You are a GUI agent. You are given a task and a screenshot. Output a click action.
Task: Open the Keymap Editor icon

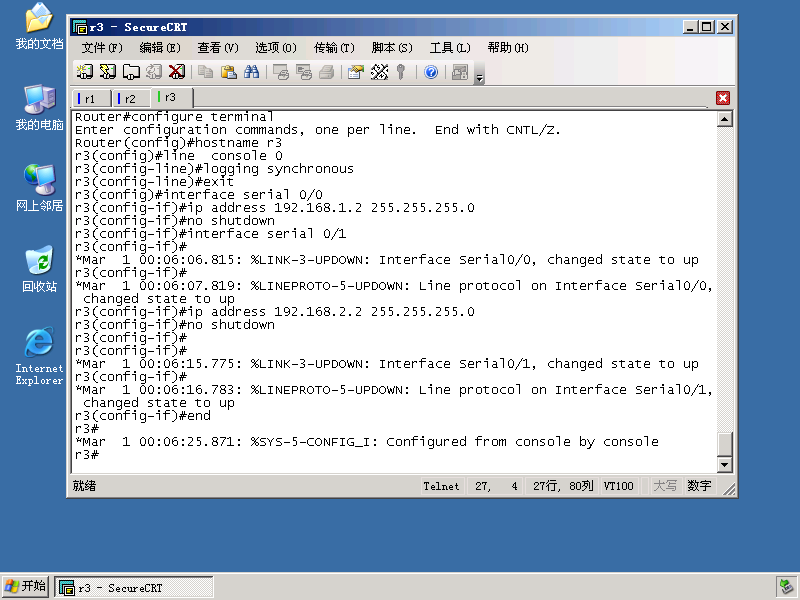point(379,72)
